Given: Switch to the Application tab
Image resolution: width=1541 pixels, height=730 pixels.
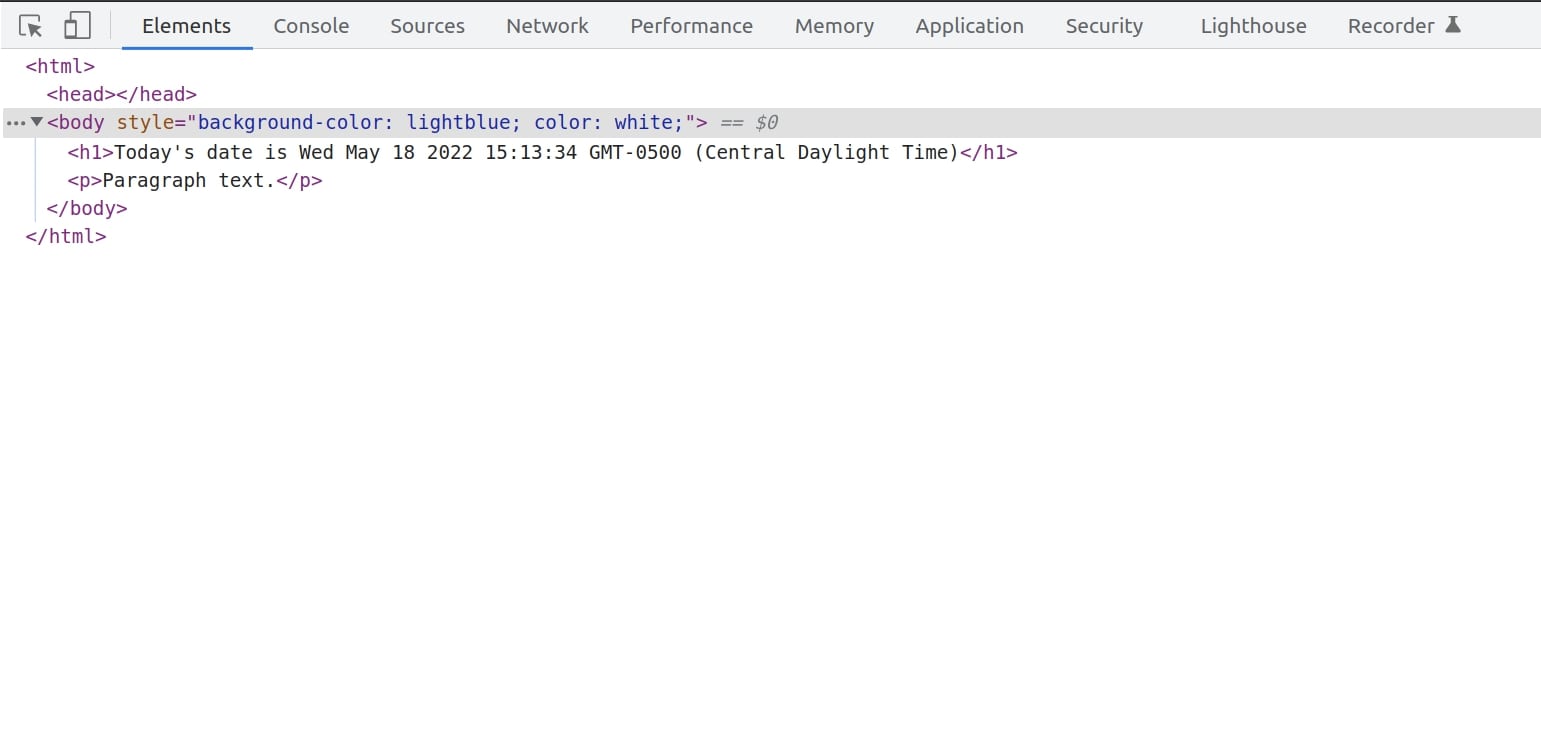Looking at the screenshot, I should [x=969, y=26].
